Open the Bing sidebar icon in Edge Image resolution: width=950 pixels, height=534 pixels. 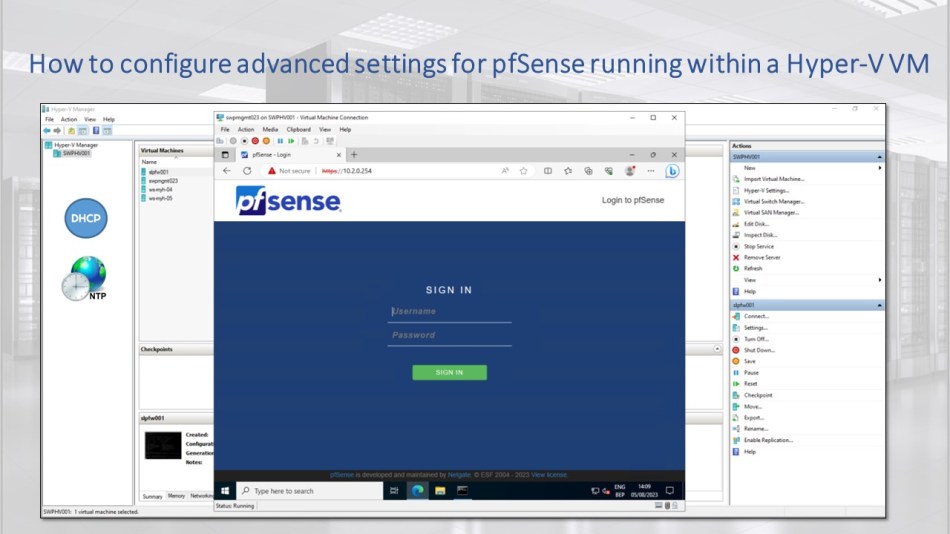click(x=673, y=171)
